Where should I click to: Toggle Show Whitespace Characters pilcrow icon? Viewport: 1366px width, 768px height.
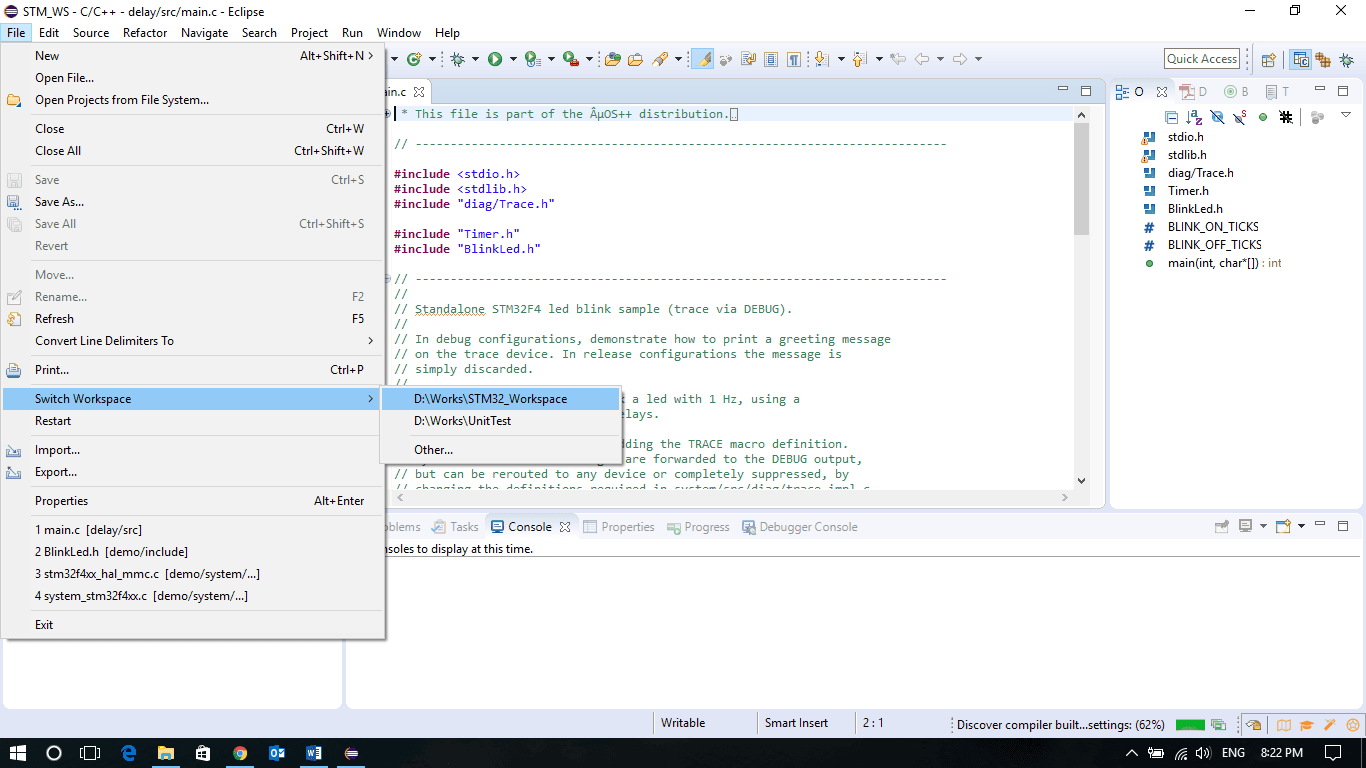tap(794, 59)
